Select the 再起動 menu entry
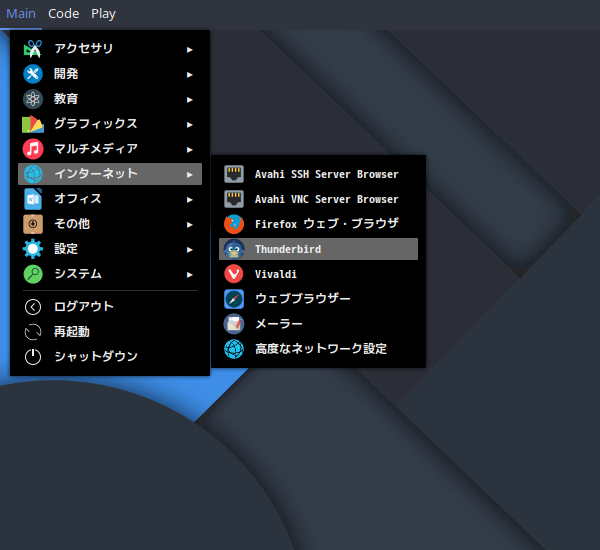 click(110, 332)
